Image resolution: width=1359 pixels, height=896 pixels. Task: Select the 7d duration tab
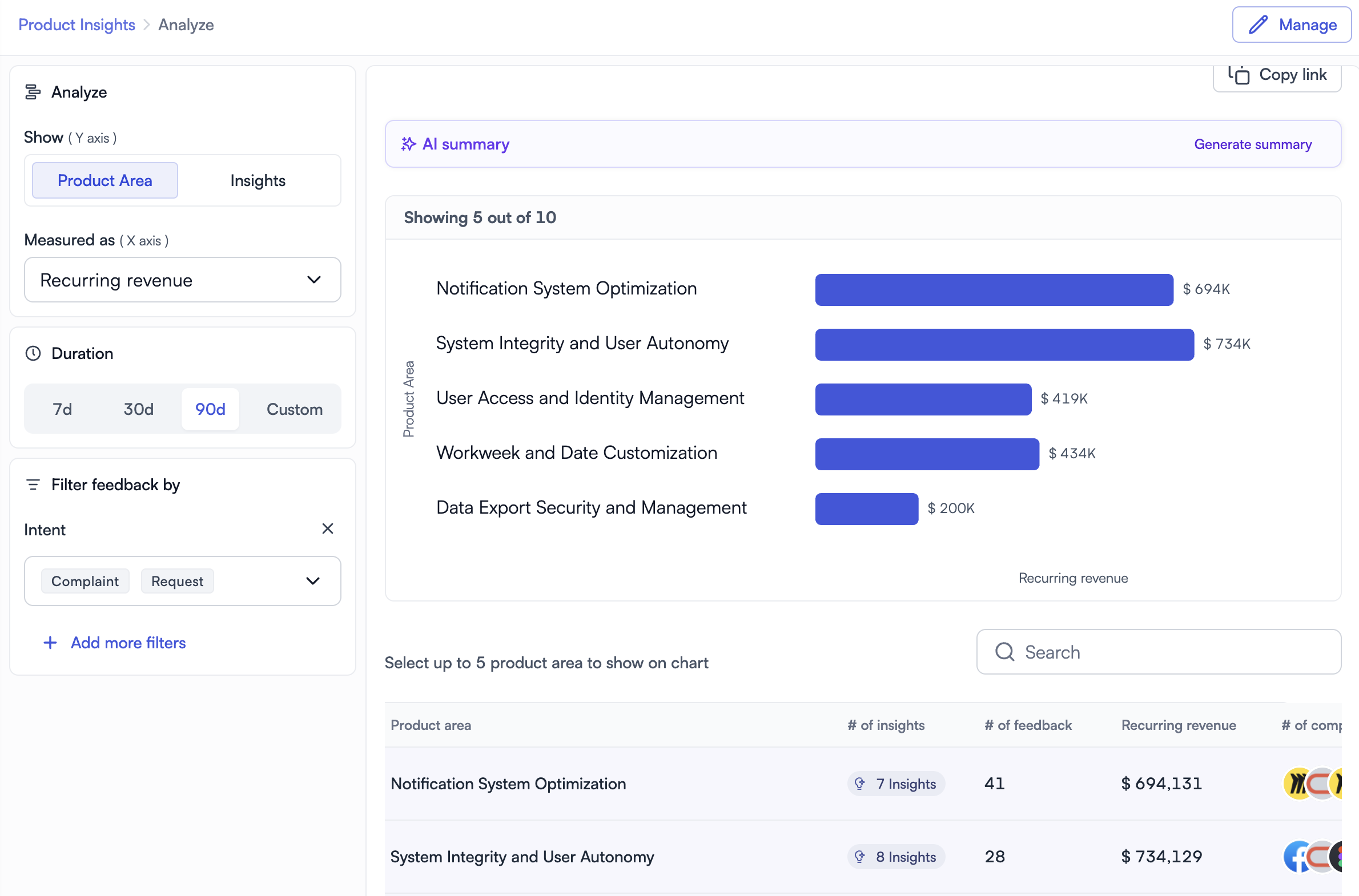click(x=62, y=409)
